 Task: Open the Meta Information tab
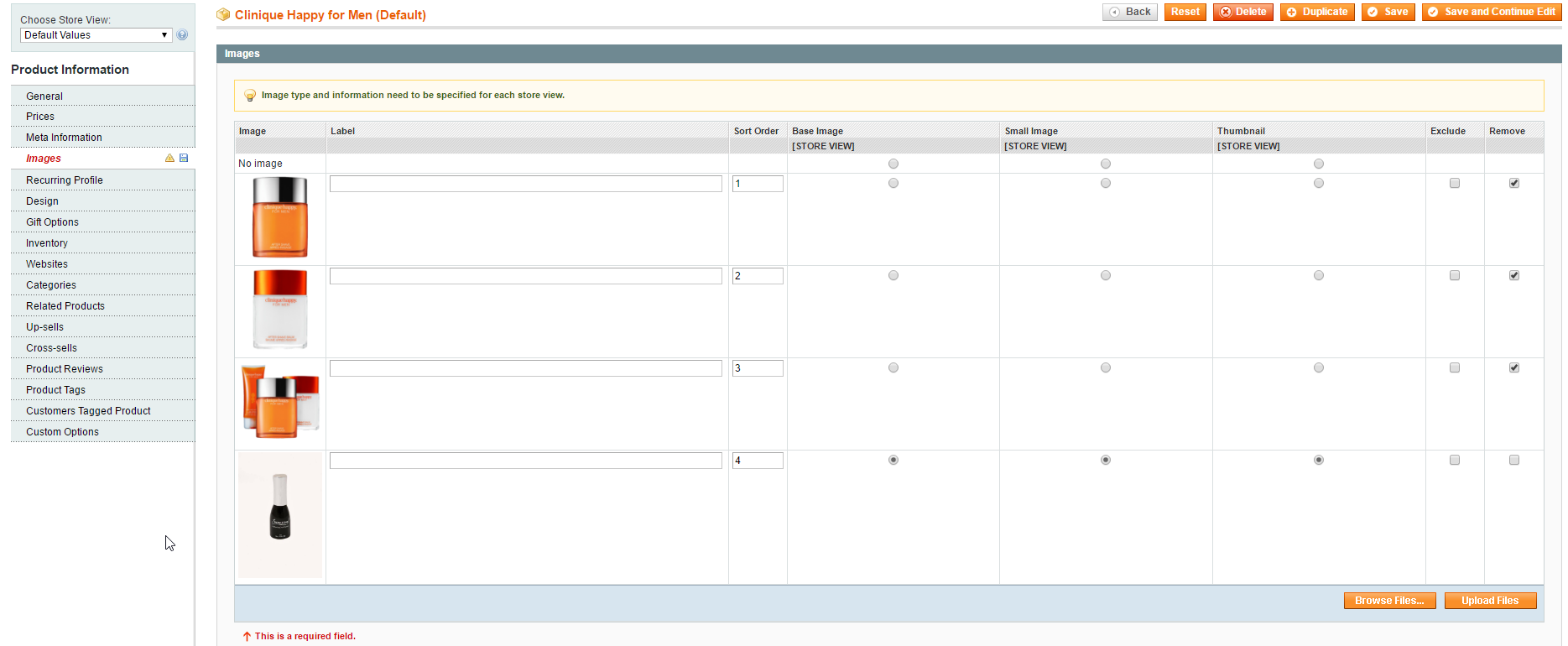[x=103, y=138]
